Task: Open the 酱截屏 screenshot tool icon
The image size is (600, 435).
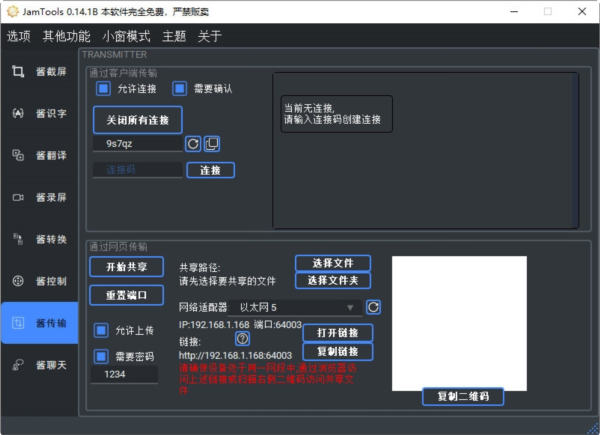Action: coord(18,71)
